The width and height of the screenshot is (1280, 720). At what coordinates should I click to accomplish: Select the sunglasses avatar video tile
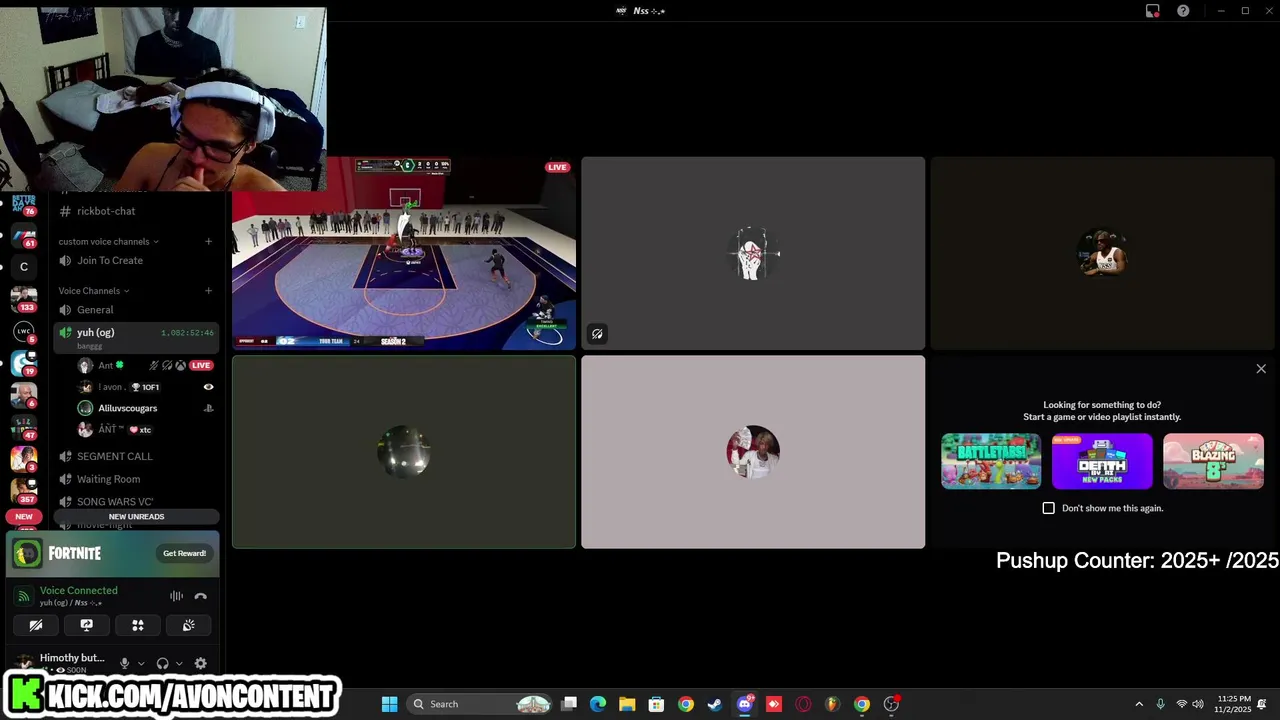click(1102, 253)
